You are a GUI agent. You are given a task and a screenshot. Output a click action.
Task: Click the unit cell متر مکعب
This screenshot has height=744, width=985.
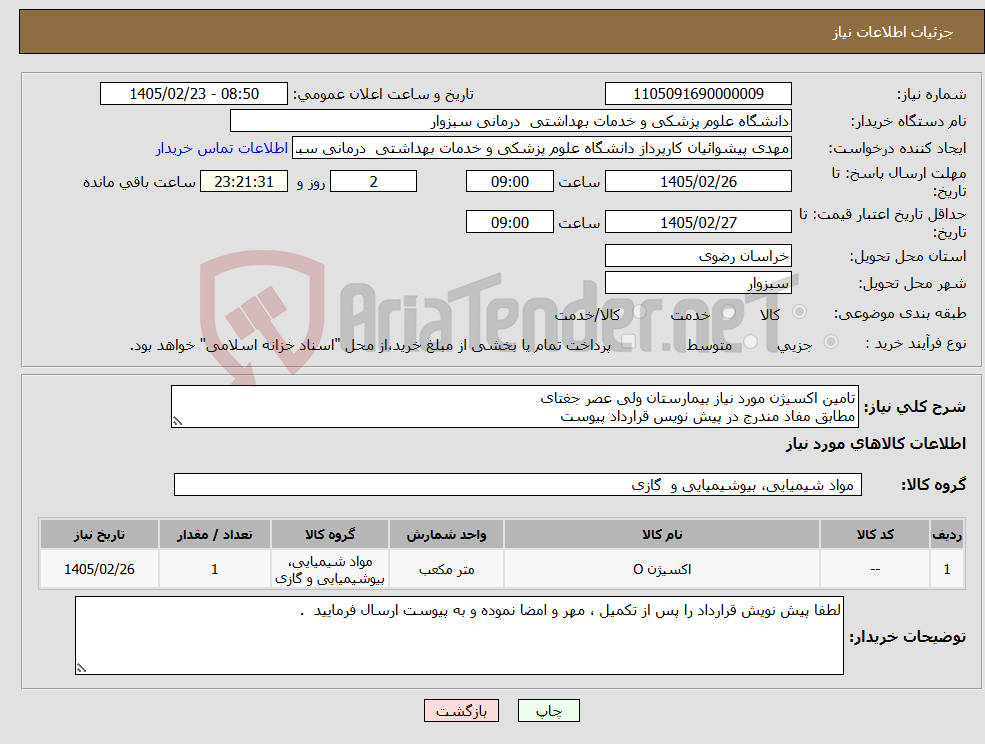[x=446, y=569]
